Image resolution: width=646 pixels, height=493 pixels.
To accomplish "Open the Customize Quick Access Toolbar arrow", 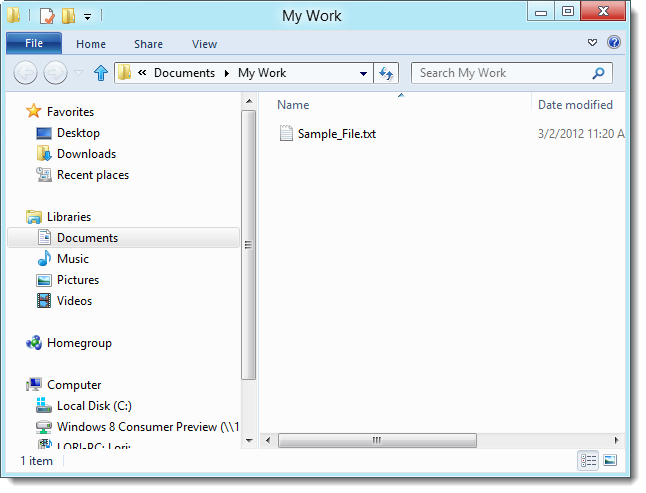I will pyautogui.click(x=87, y=17).
